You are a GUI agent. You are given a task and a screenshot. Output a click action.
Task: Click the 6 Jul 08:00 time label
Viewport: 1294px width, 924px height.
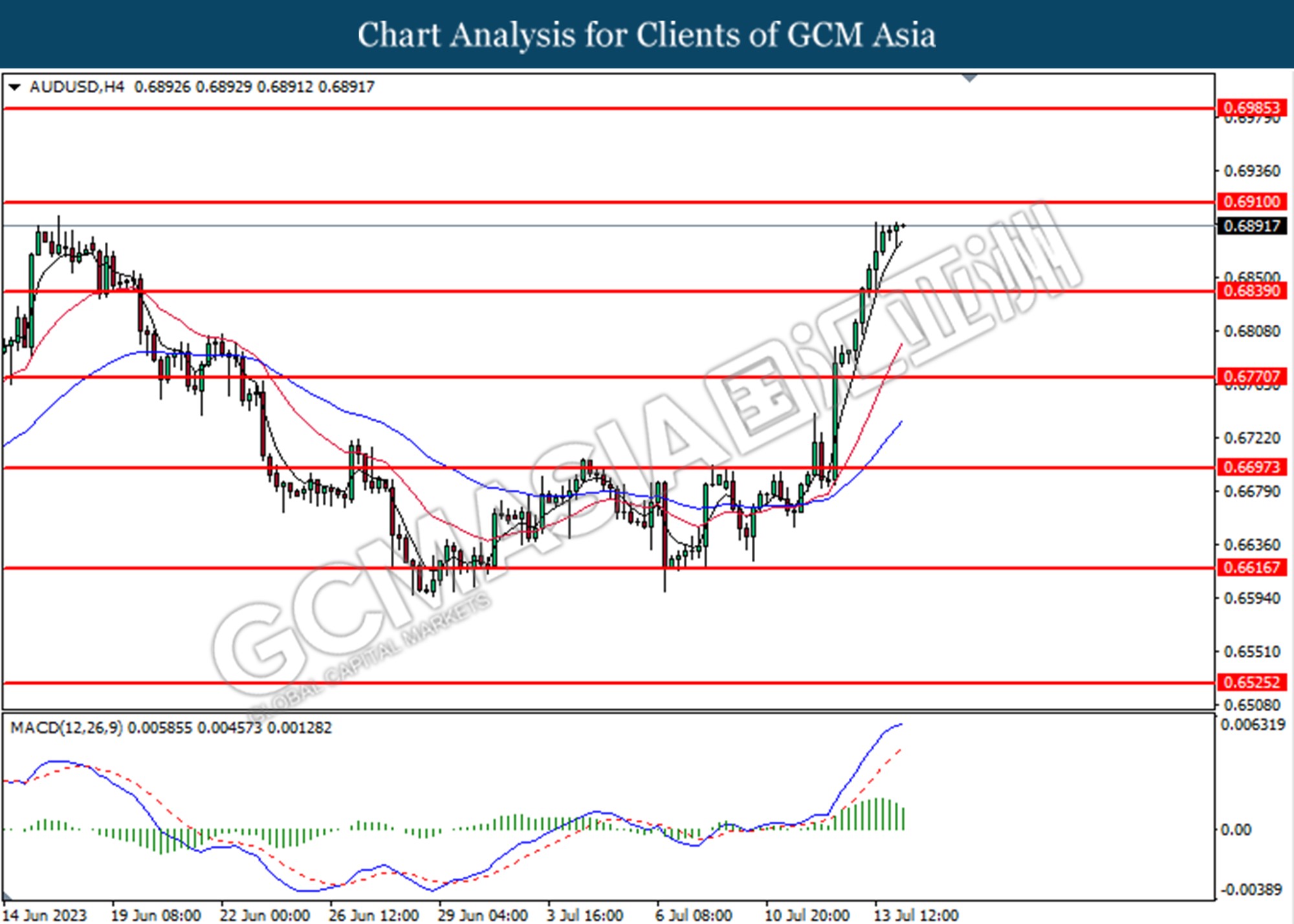[x=694, y=915]
